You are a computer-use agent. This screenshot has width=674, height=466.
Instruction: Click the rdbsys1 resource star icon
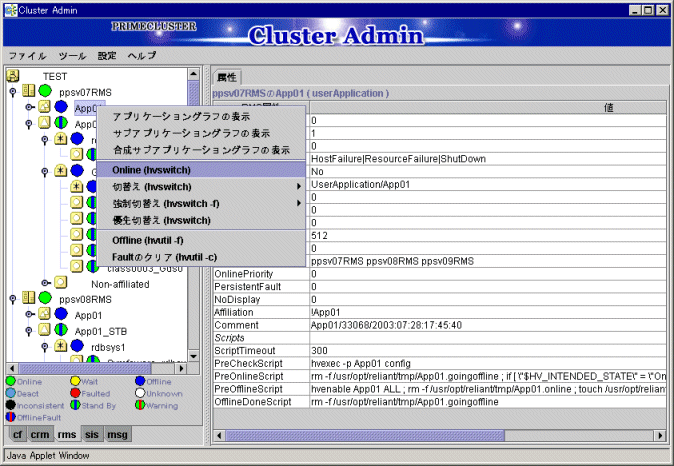pyautogui.click(x=61, y=346)
